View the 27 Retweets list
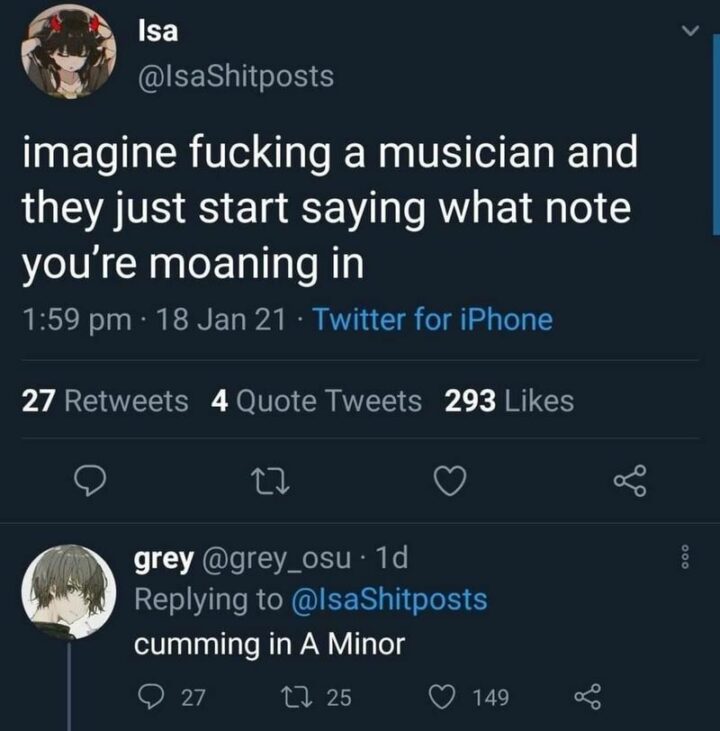The image size is (720, 731). (x=105, y=401)
